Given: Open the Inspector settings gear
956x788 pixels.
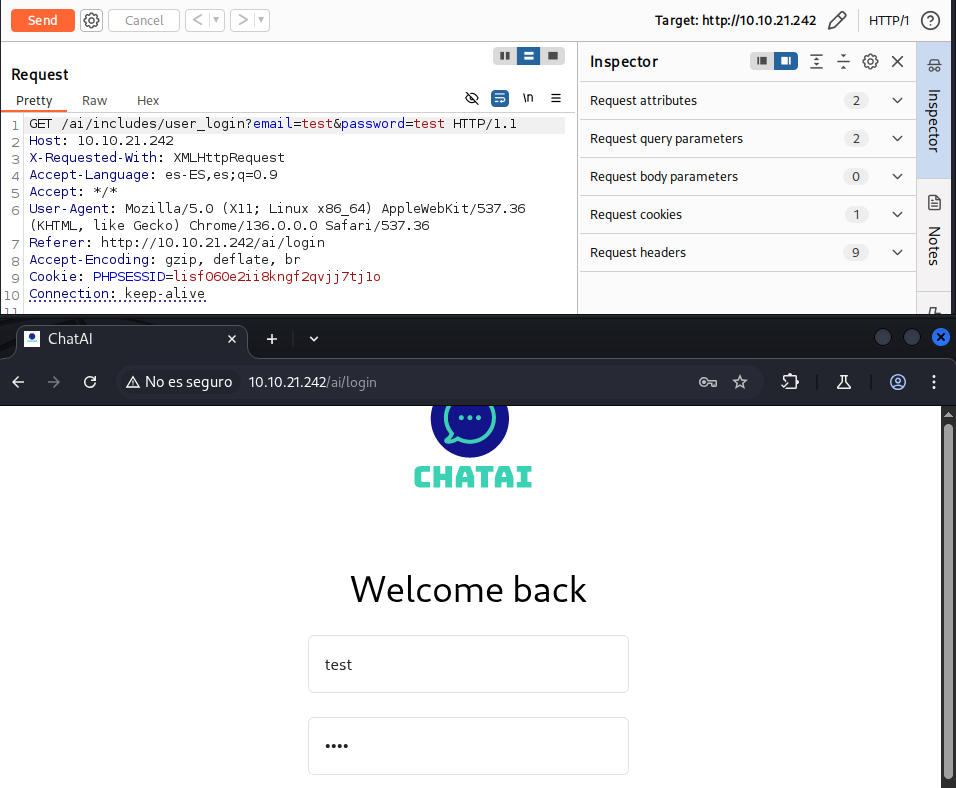Looking at the screenshot, I should 870,61.
